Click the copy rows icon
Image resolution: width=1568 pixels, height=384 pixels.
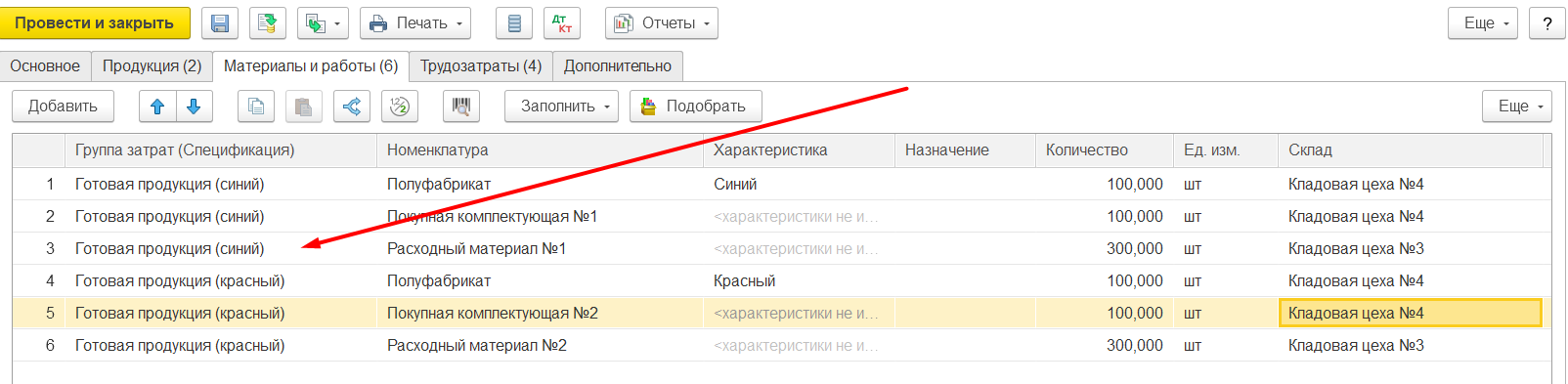256,106
